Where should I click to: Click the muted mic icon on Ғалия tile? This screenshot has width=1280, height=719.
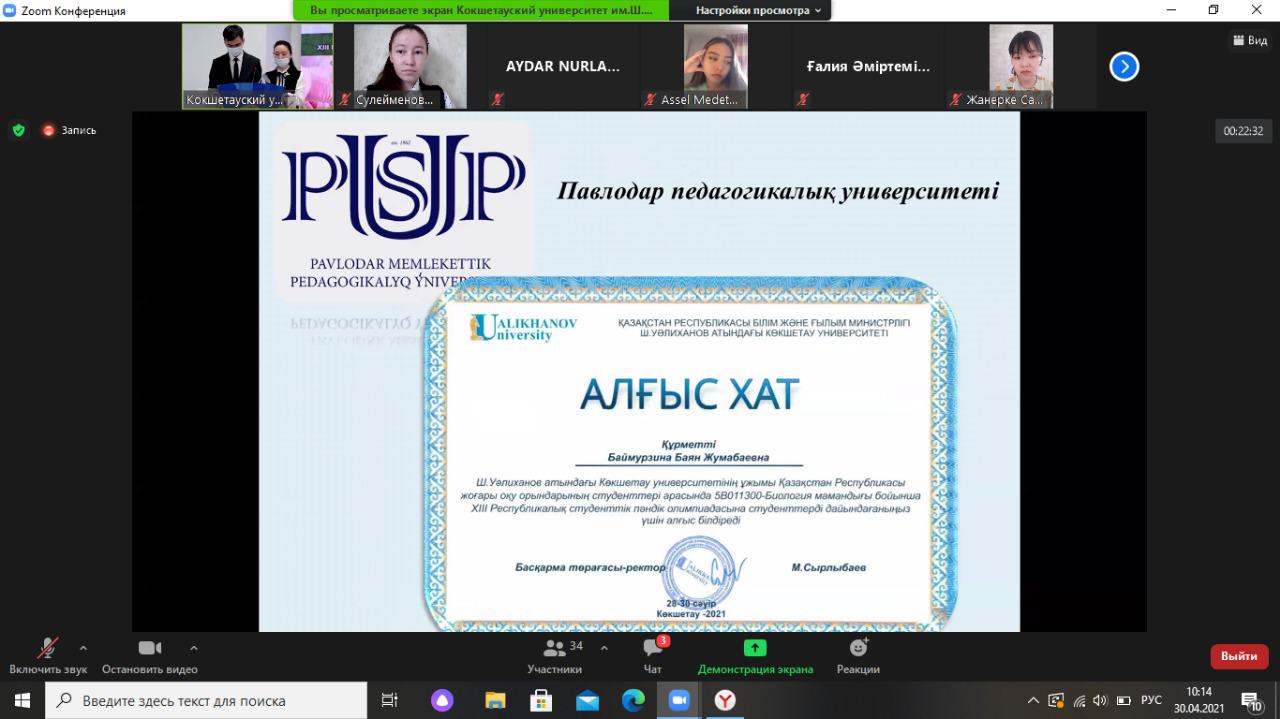tap(803, 100)
